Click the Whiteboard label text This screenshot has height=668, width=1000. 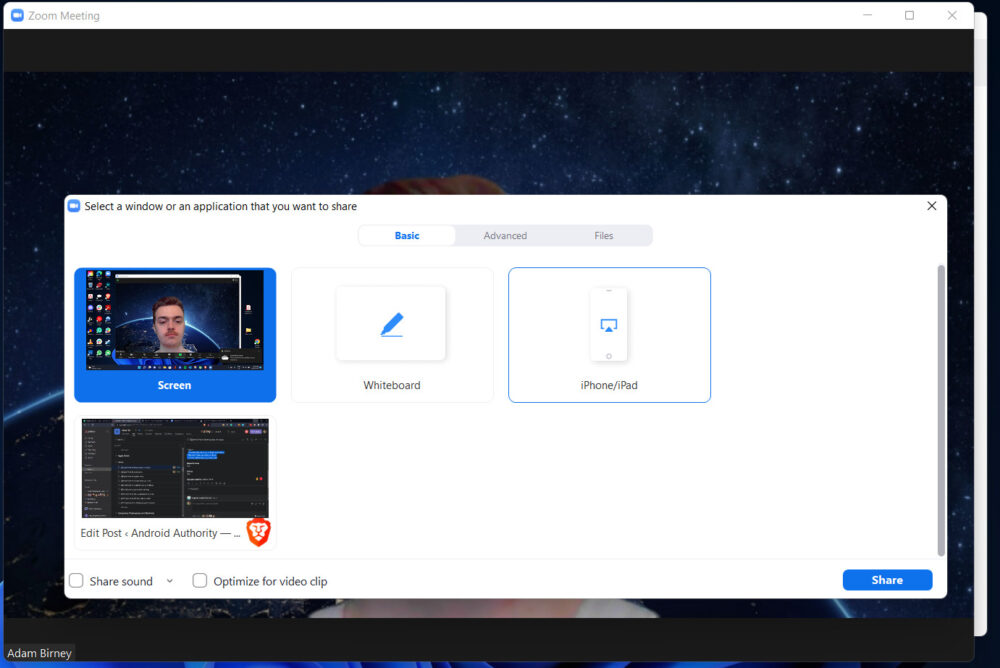pos(392,385)
